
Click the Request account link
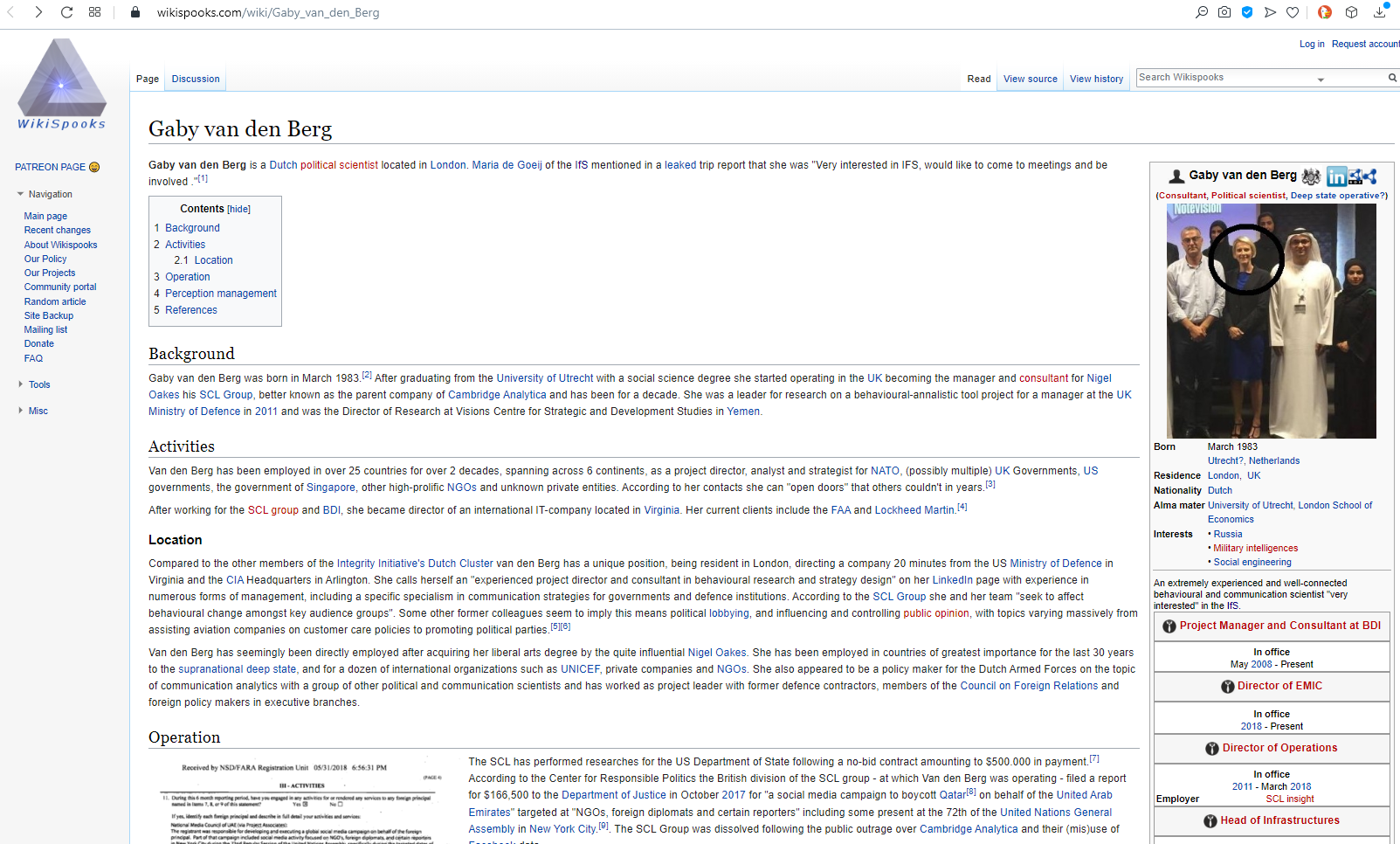tap(1365, 44)
